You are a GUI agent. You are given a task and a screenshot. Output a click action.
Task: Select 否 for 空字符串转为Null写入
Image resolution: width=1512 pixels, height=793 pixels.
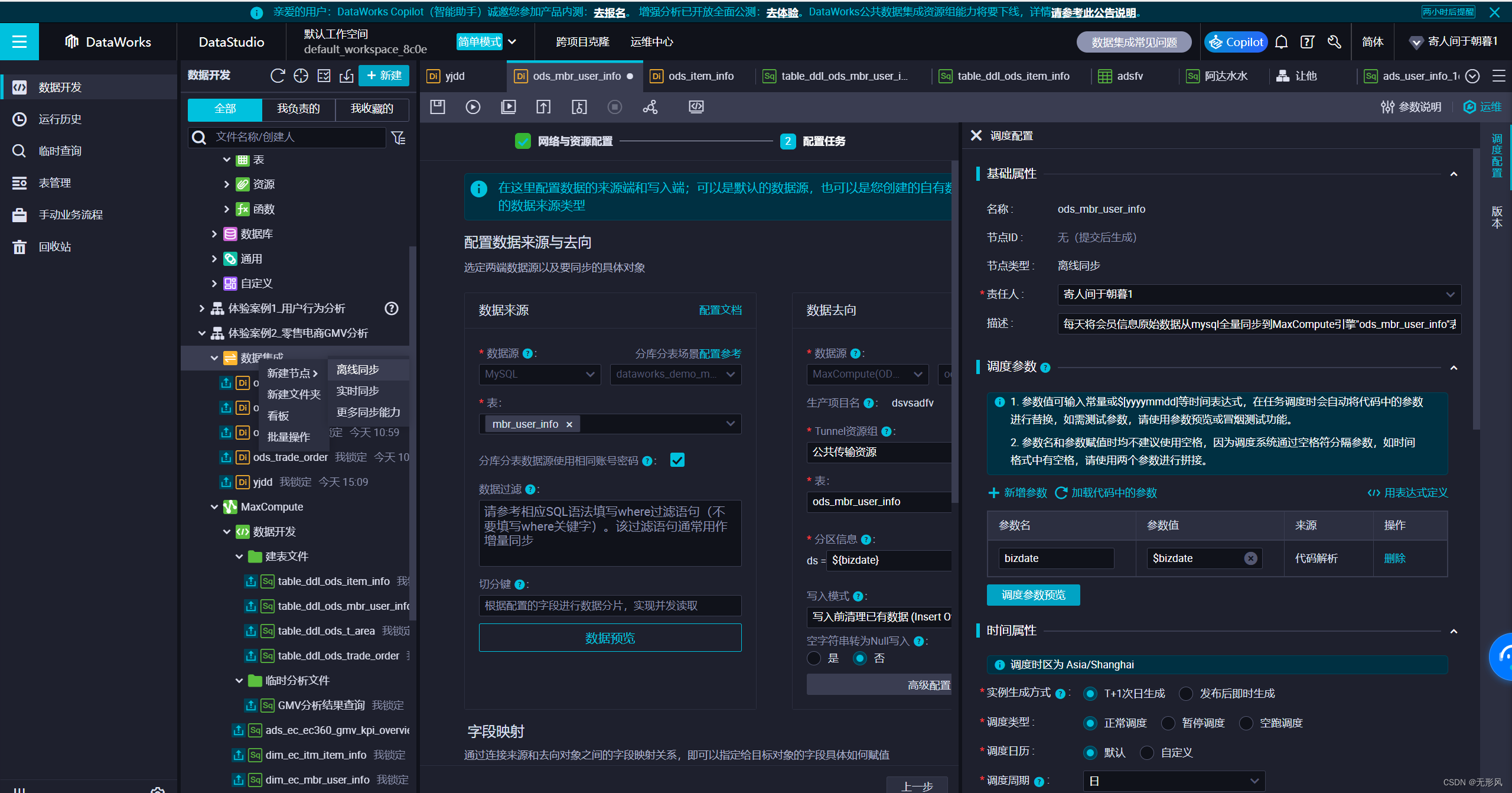[860, 658]
